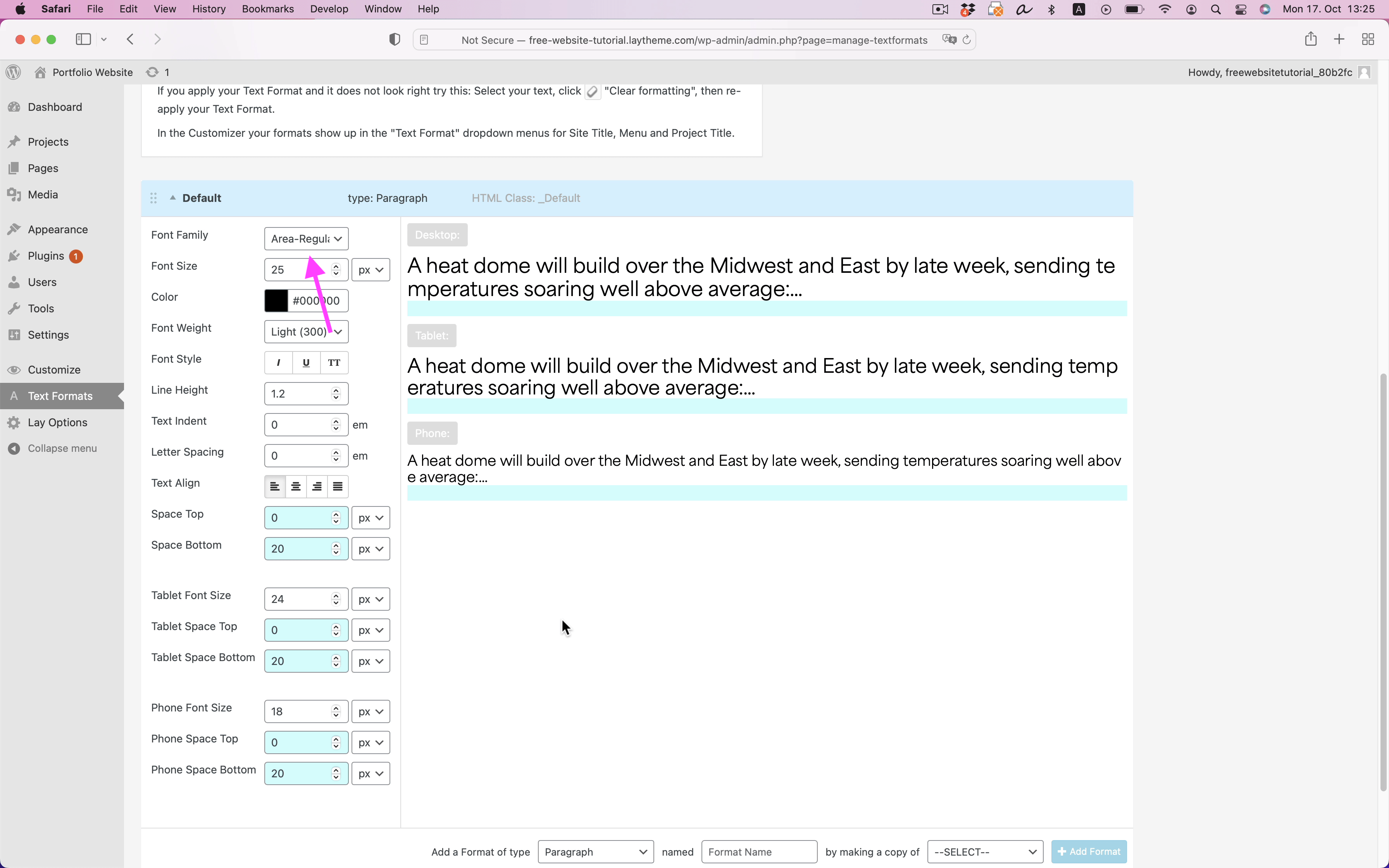The width and height of the screenshot is (1389, 868).
Task: Open the Tablet Font Size unit dropdown
Action: [371, 599]
